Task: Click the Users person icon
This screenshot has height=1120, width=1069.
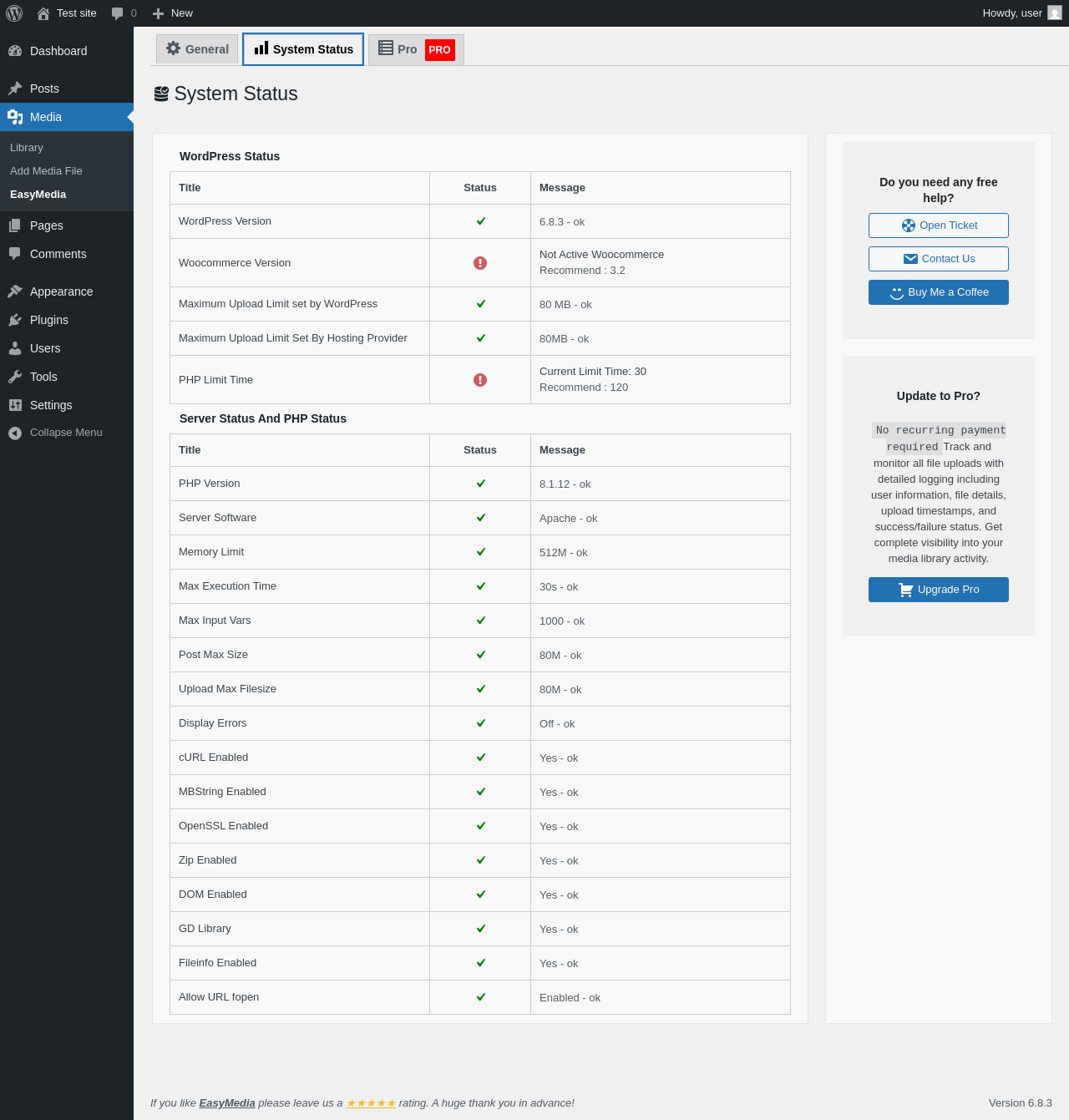Action: (x=15, y=348)
